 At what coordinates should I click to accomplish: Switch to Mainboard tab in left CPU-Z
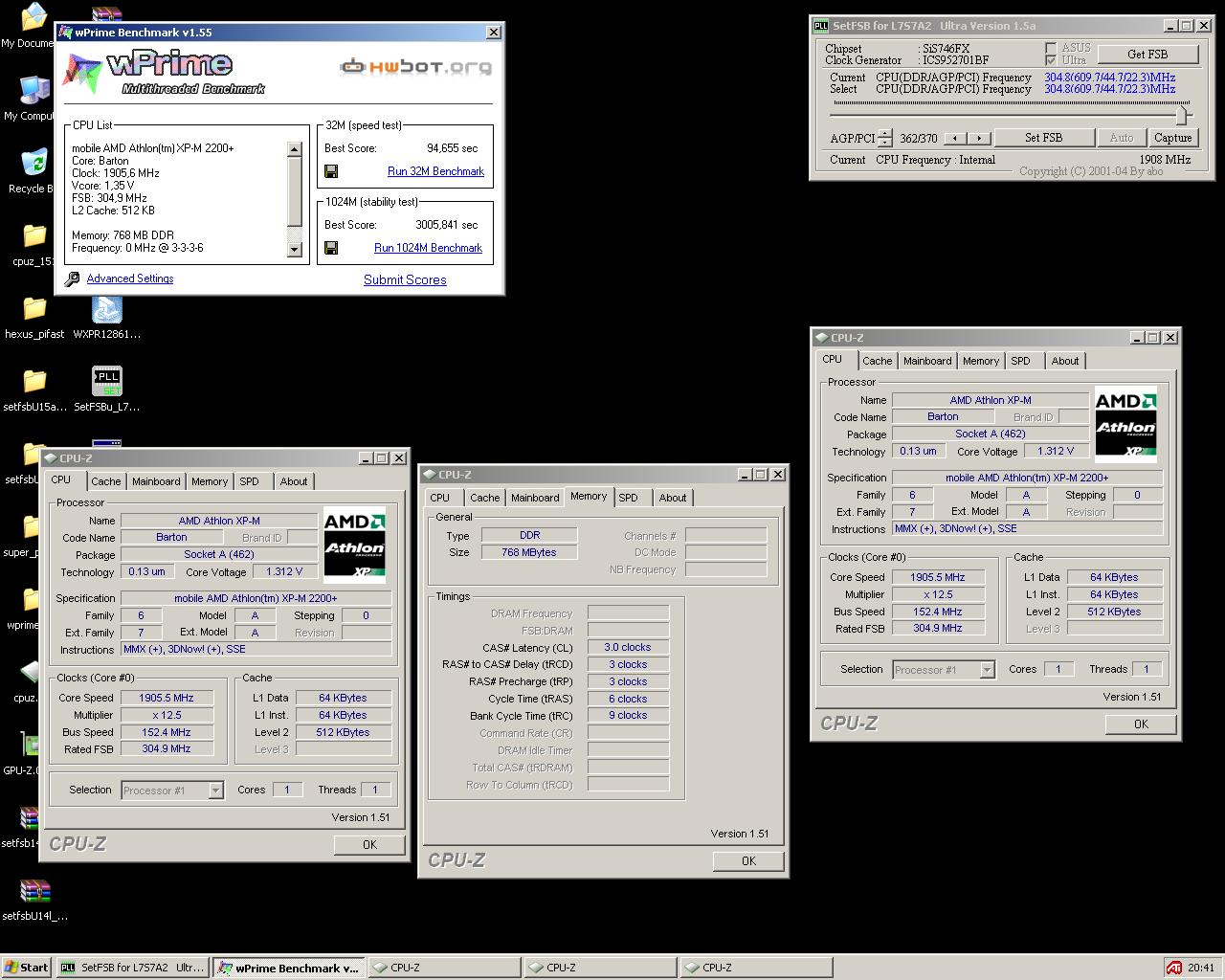156,481
